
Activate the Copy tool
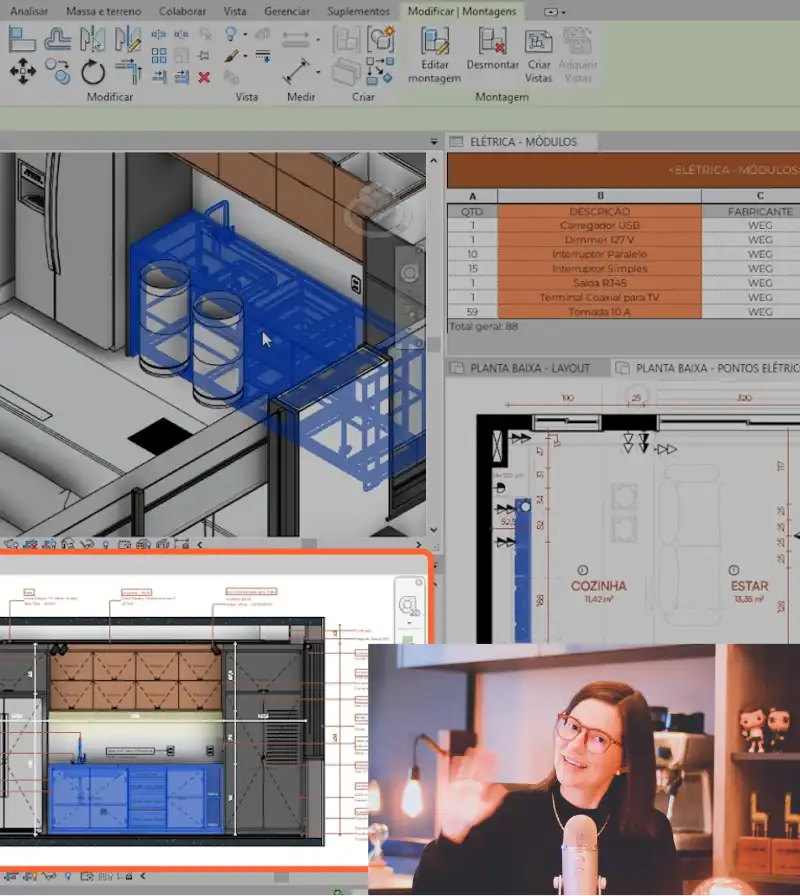pyautogui.click(x=58, y=71)
